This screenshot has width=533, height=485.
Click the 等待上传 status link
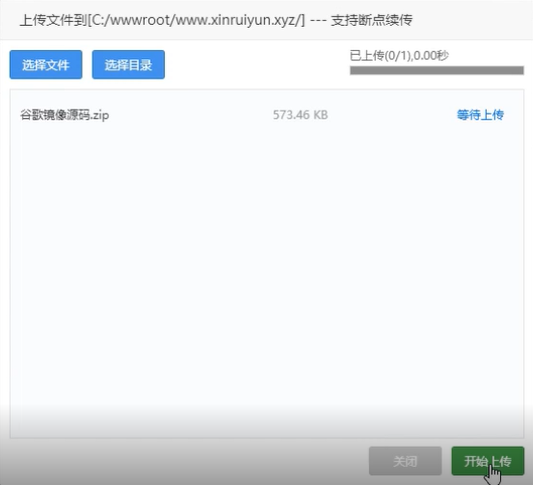point(480,115)
